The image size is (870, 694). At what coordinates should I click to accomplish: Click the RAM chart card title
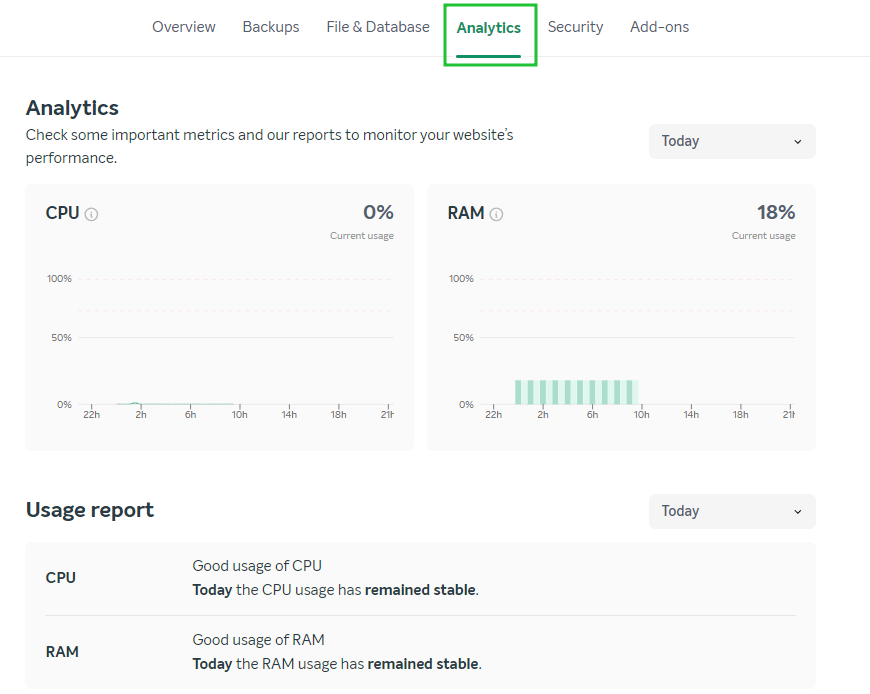[466, 213]
